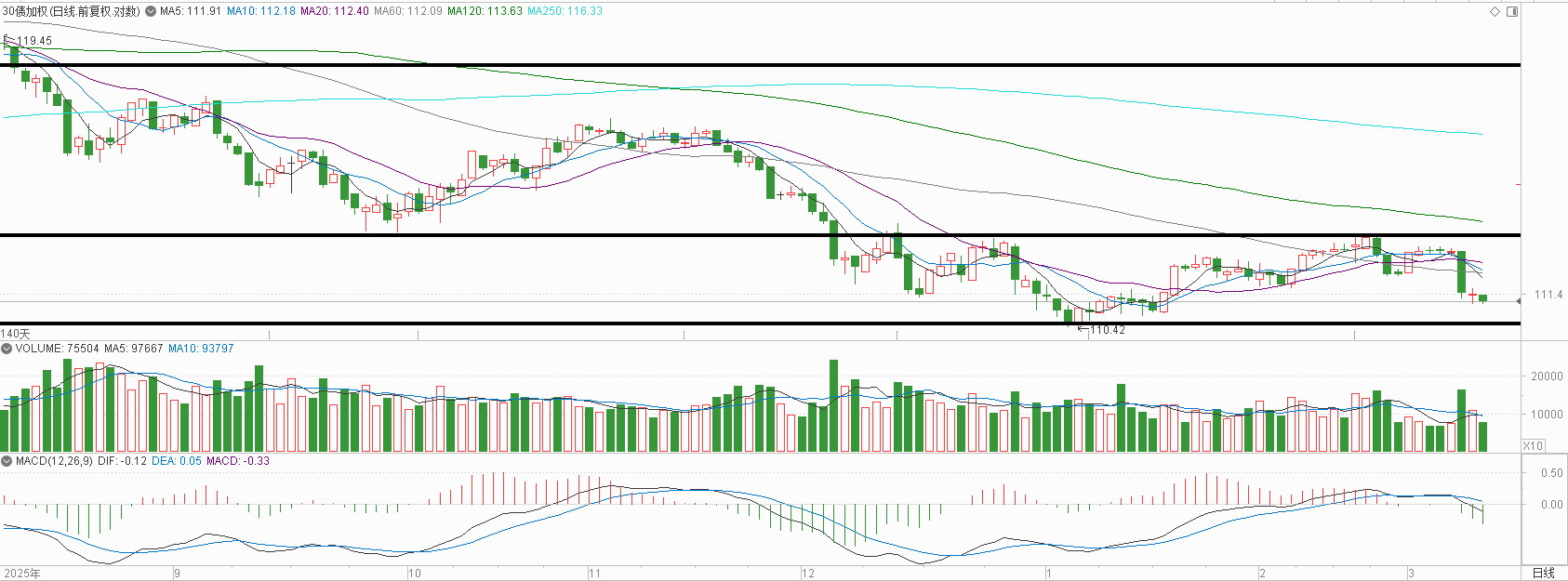Click the MA5: 111.91 indicator label
The height and width of the screenshot is (581, 1568).
191,11
